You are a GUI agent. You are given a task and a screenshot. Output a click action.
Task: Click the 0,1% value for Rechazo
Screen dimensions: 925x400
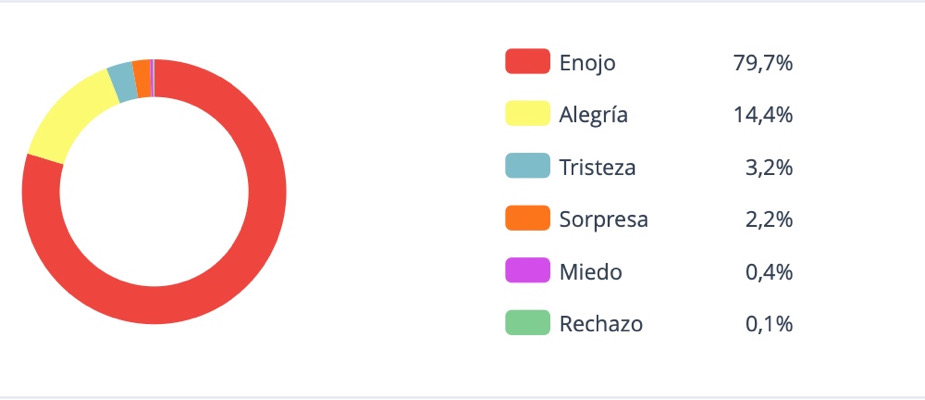click(x=768, y=324)
